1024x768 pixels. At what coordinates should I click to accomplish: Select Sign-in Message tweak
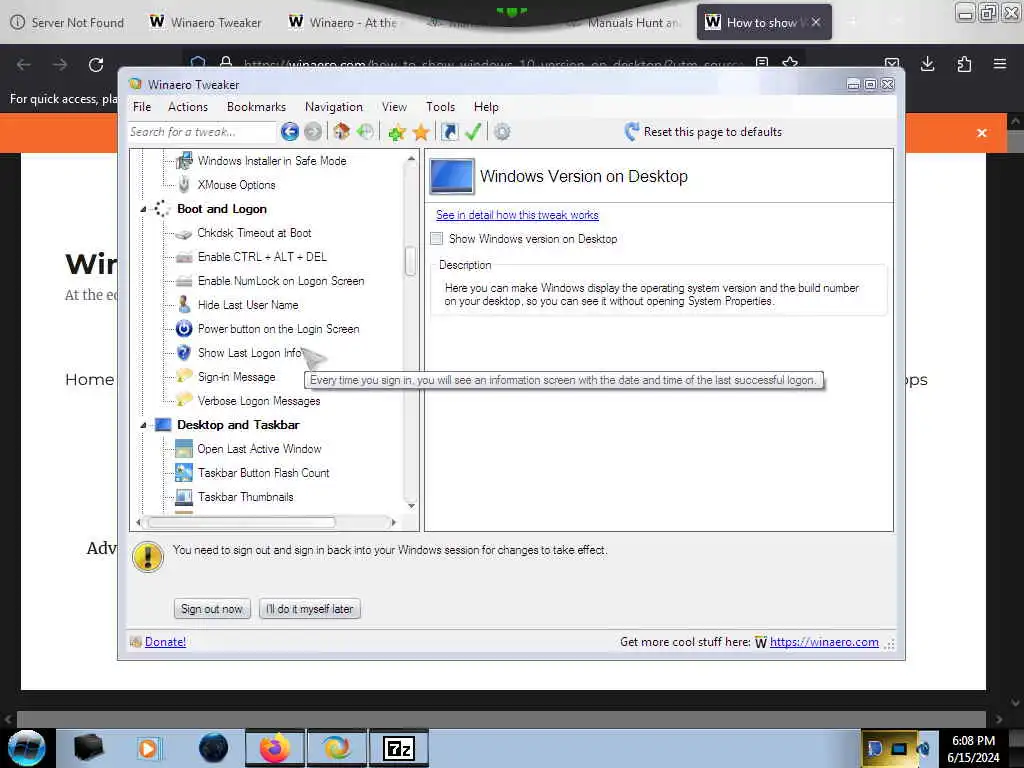[x=236, y=377]
